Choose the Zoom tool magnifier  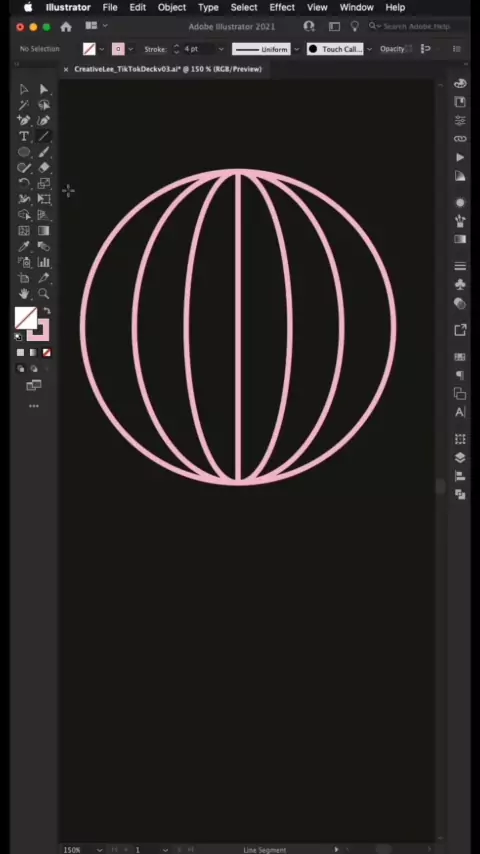(44, 294)
